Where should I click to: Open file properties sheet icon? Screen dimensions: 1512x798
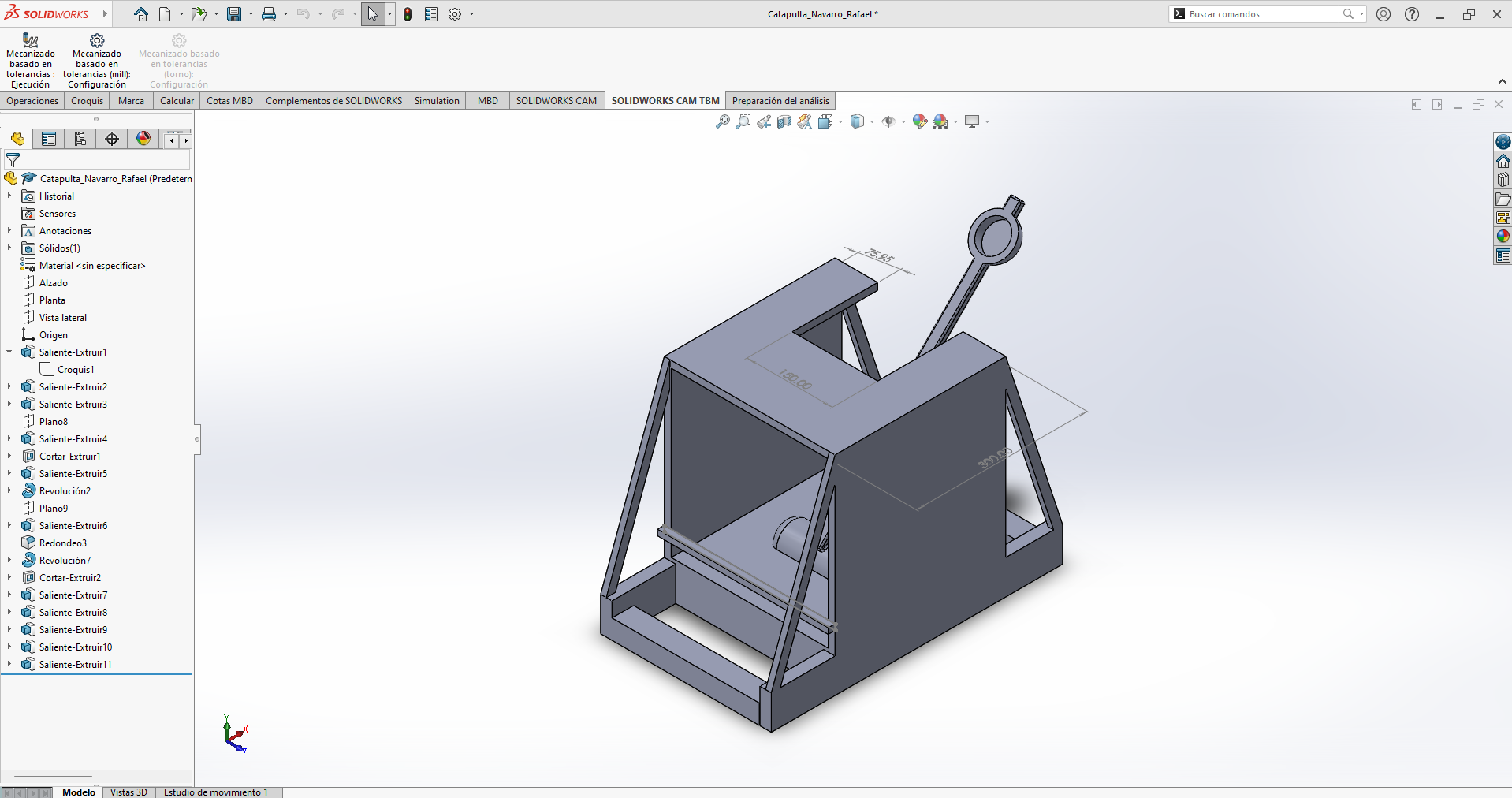431,14
